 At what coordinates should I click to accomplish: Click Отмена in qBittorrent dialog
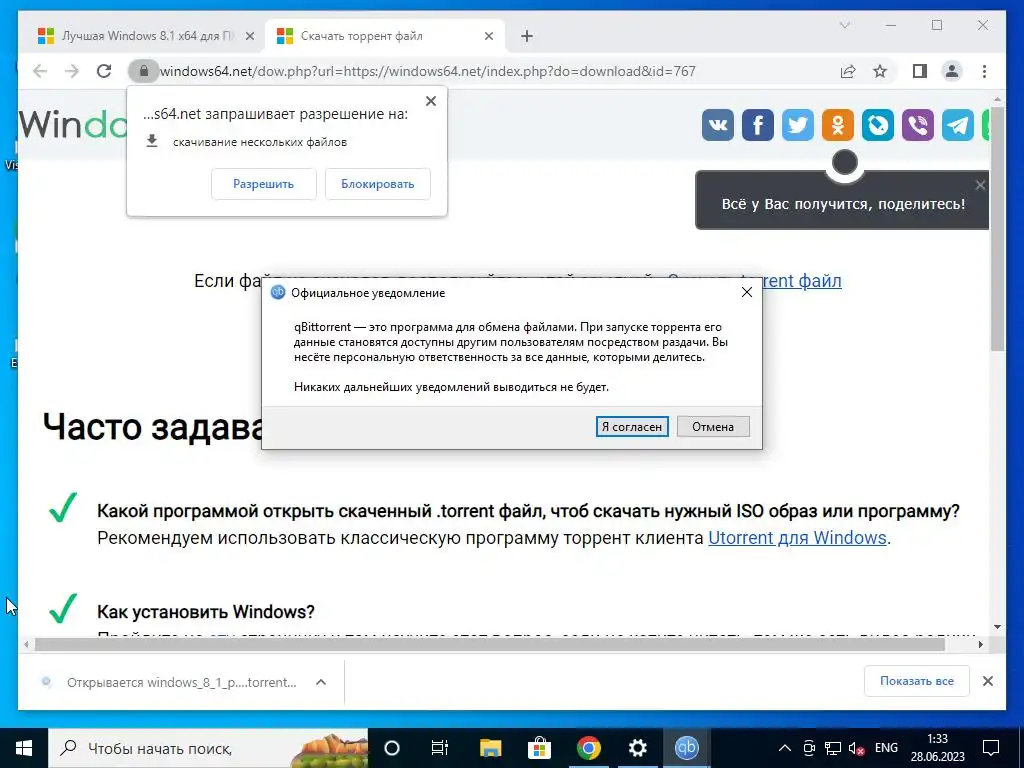tap(713, 426)
